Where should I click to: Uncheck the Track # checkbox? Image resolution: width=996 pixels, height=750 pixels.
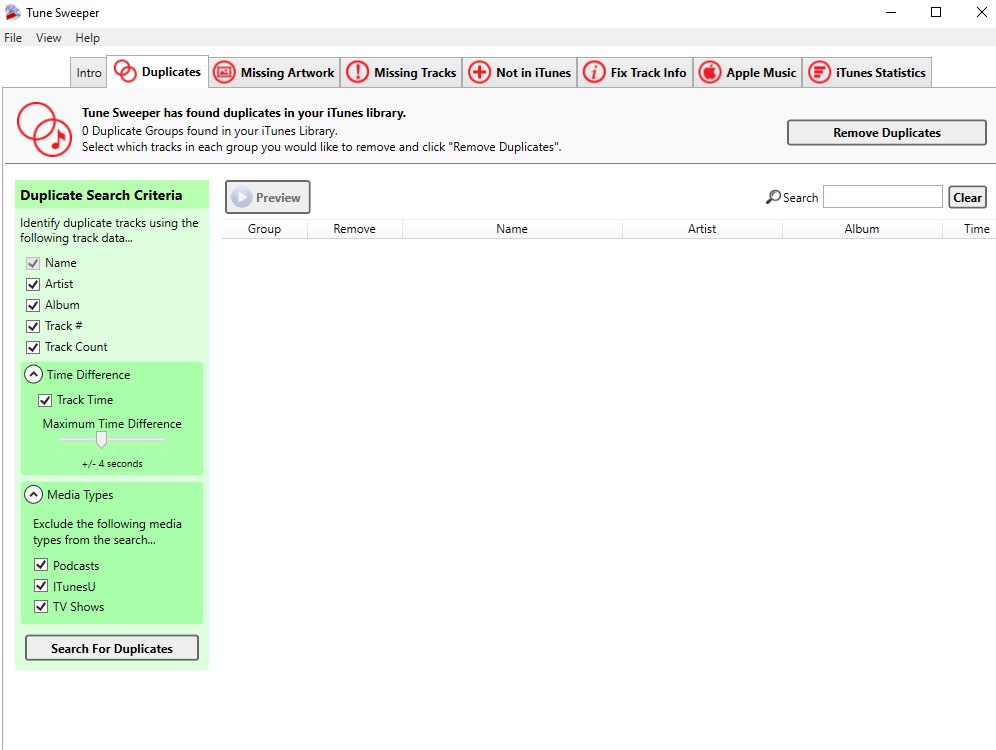point(33,326)
